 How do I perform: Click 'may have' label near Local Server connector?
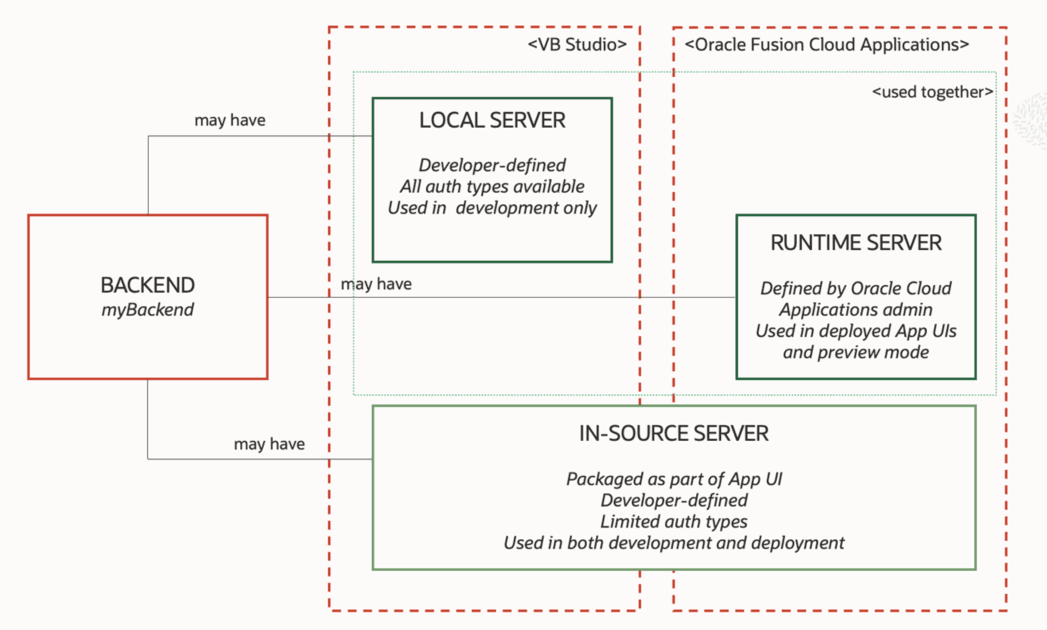coord(230,120)
